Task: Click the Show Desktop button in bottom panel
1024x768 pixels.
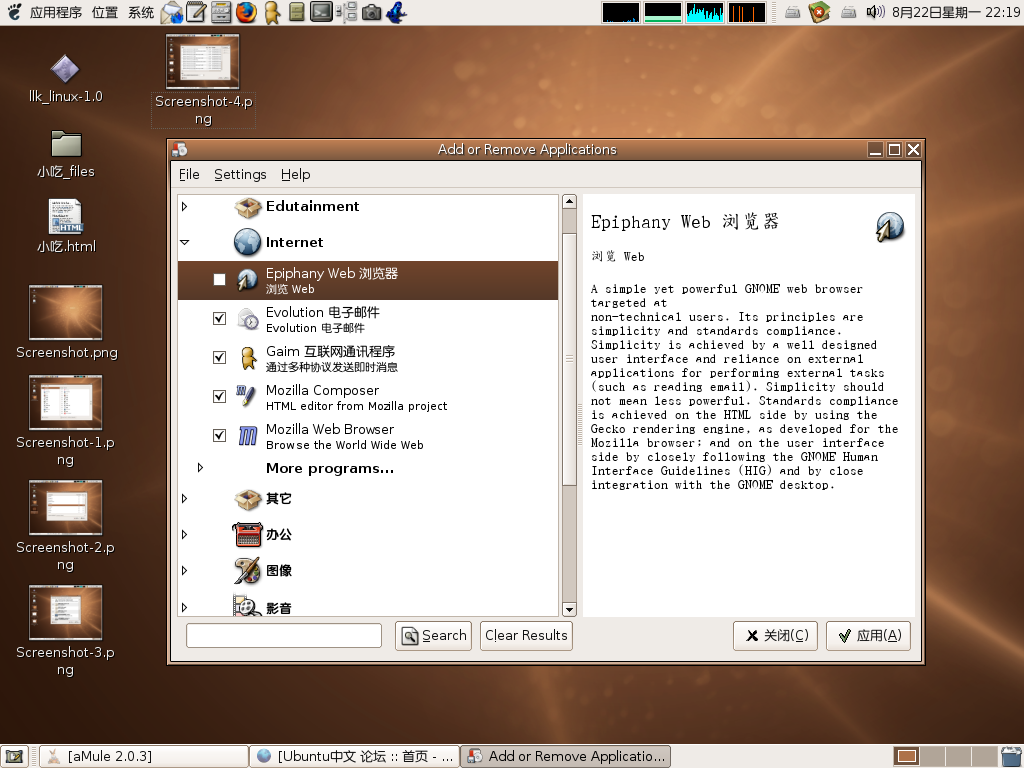Action: tap(14, 756)
